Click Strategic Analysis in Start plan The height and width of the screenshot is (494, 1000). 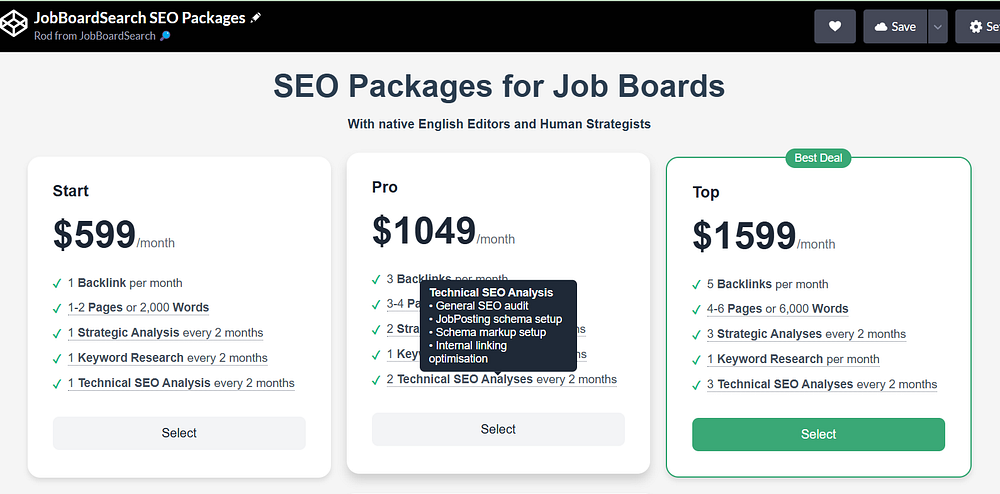pos(128,333)
